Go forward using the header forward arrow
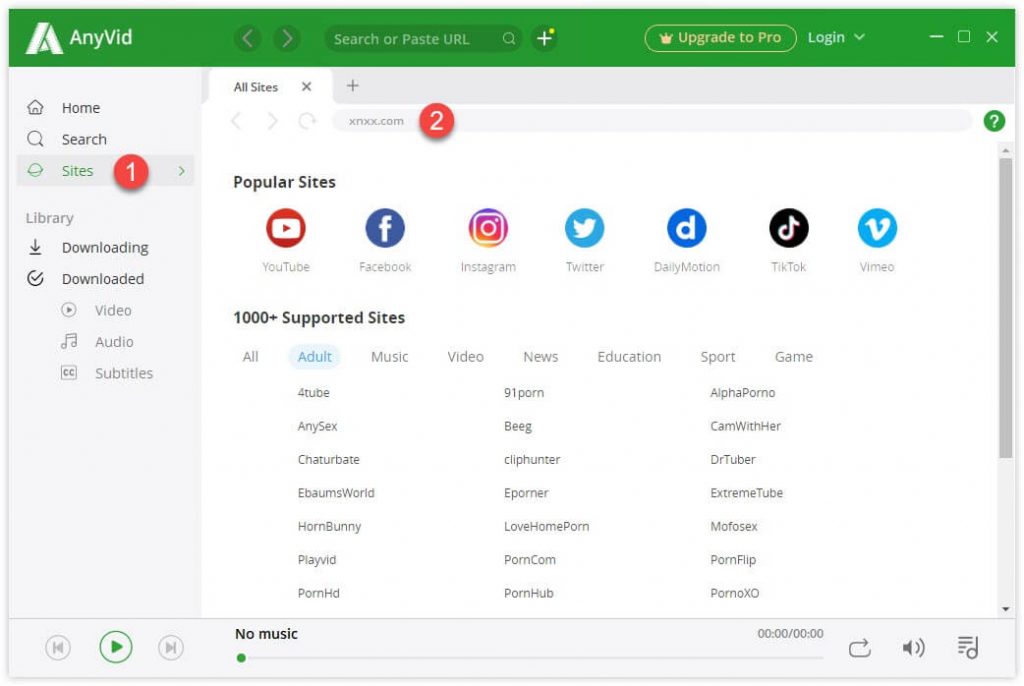The width and height of the screenshot is (1024, 686). point(287,39)
